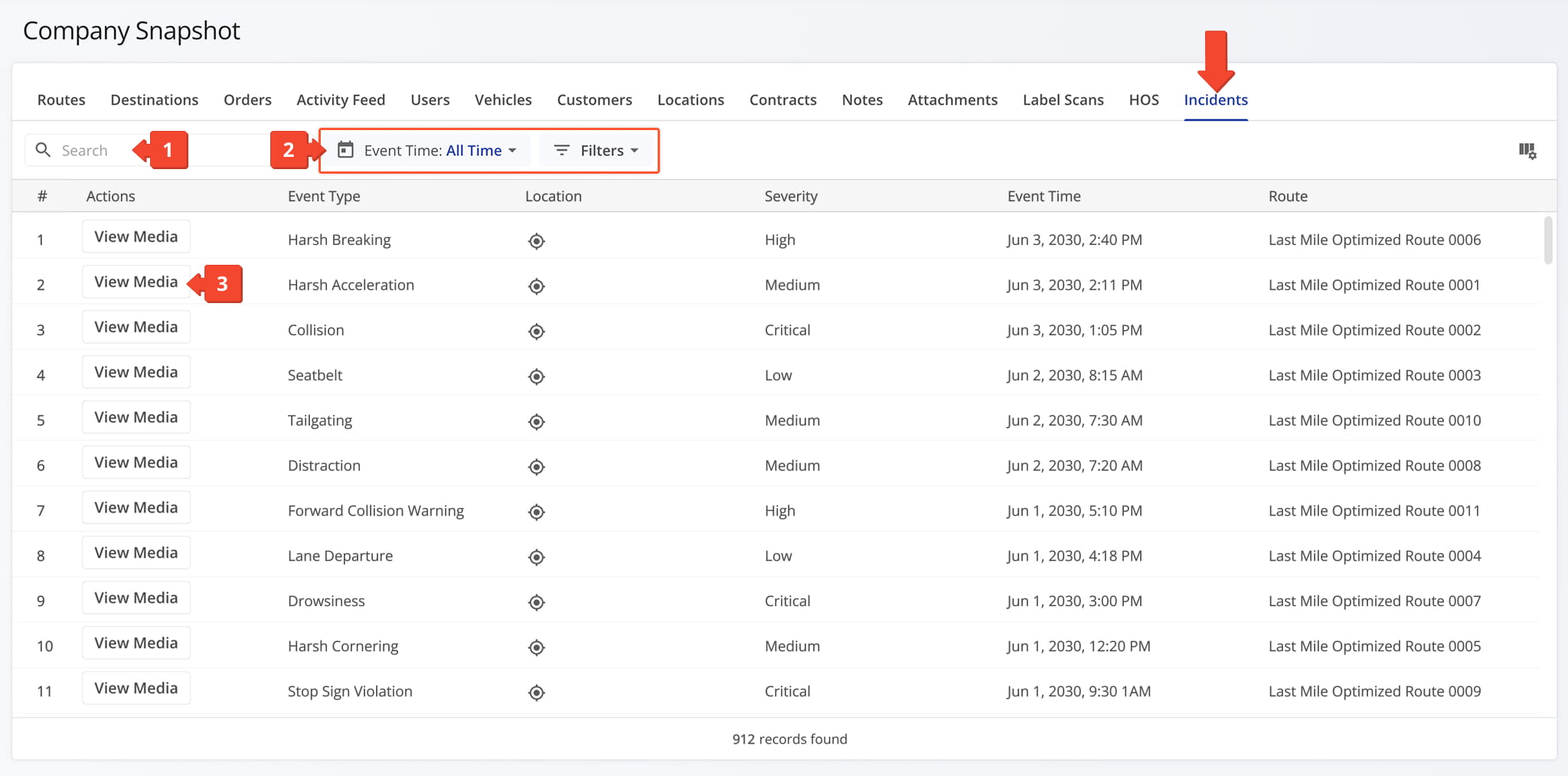Click the search magnifier icon

44,150
